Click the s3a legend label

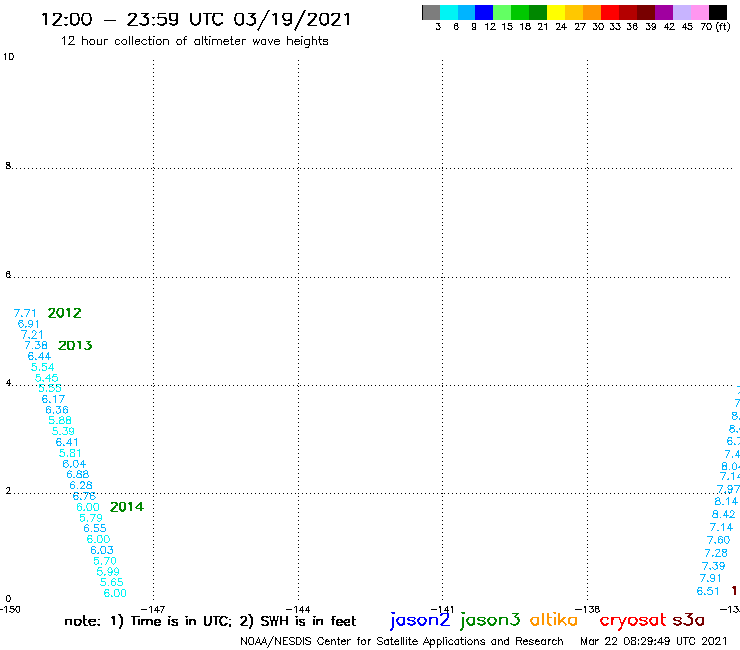coord(688,620)
